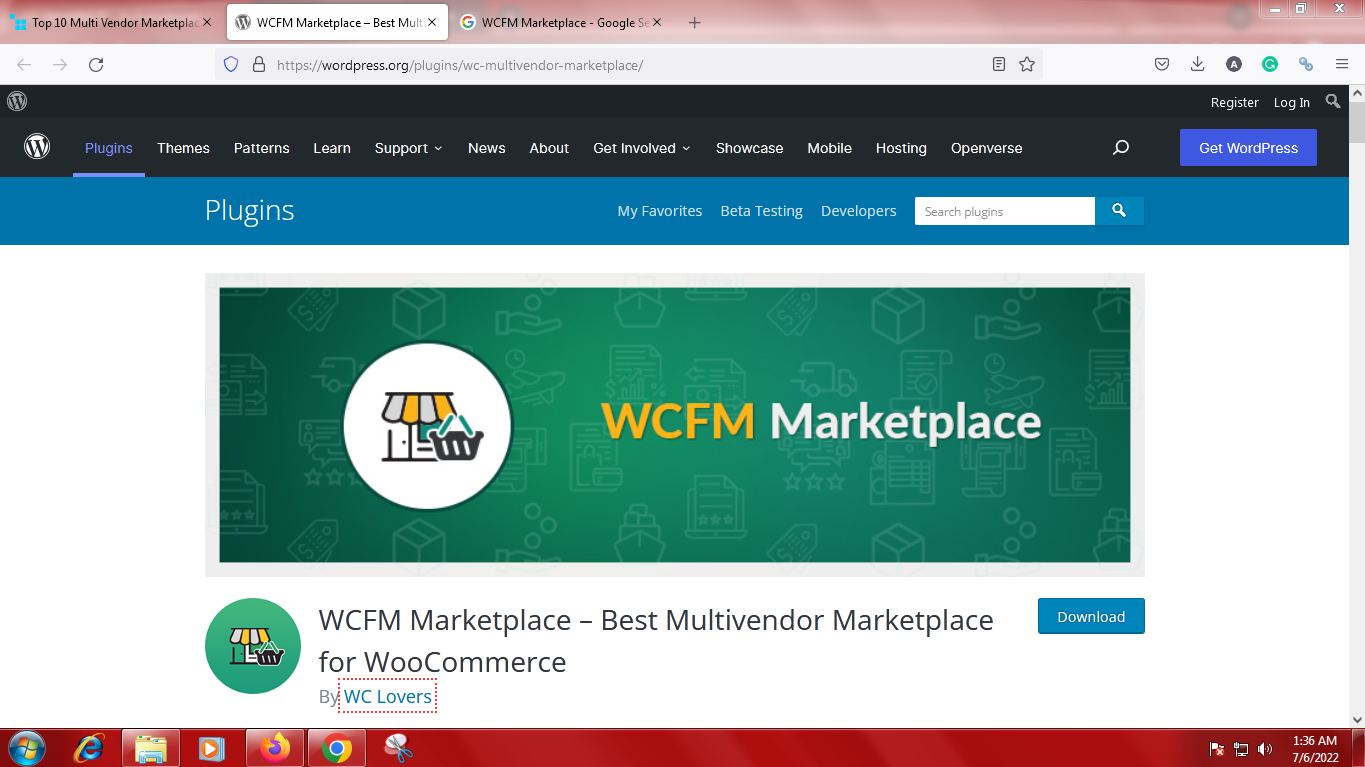
Task: Click the page vertical scrollbar down arrow
Action: pyautogui.click(x=1356, y=719)
